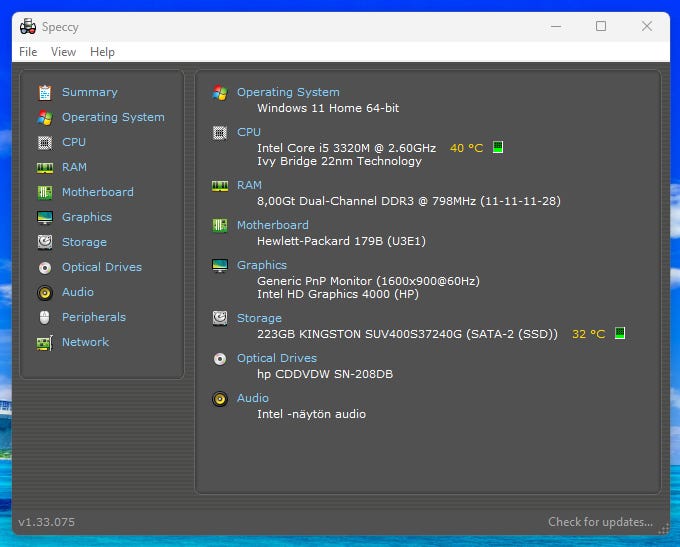Click the Graphics monitor icon in summary panel

pos(220,265)
